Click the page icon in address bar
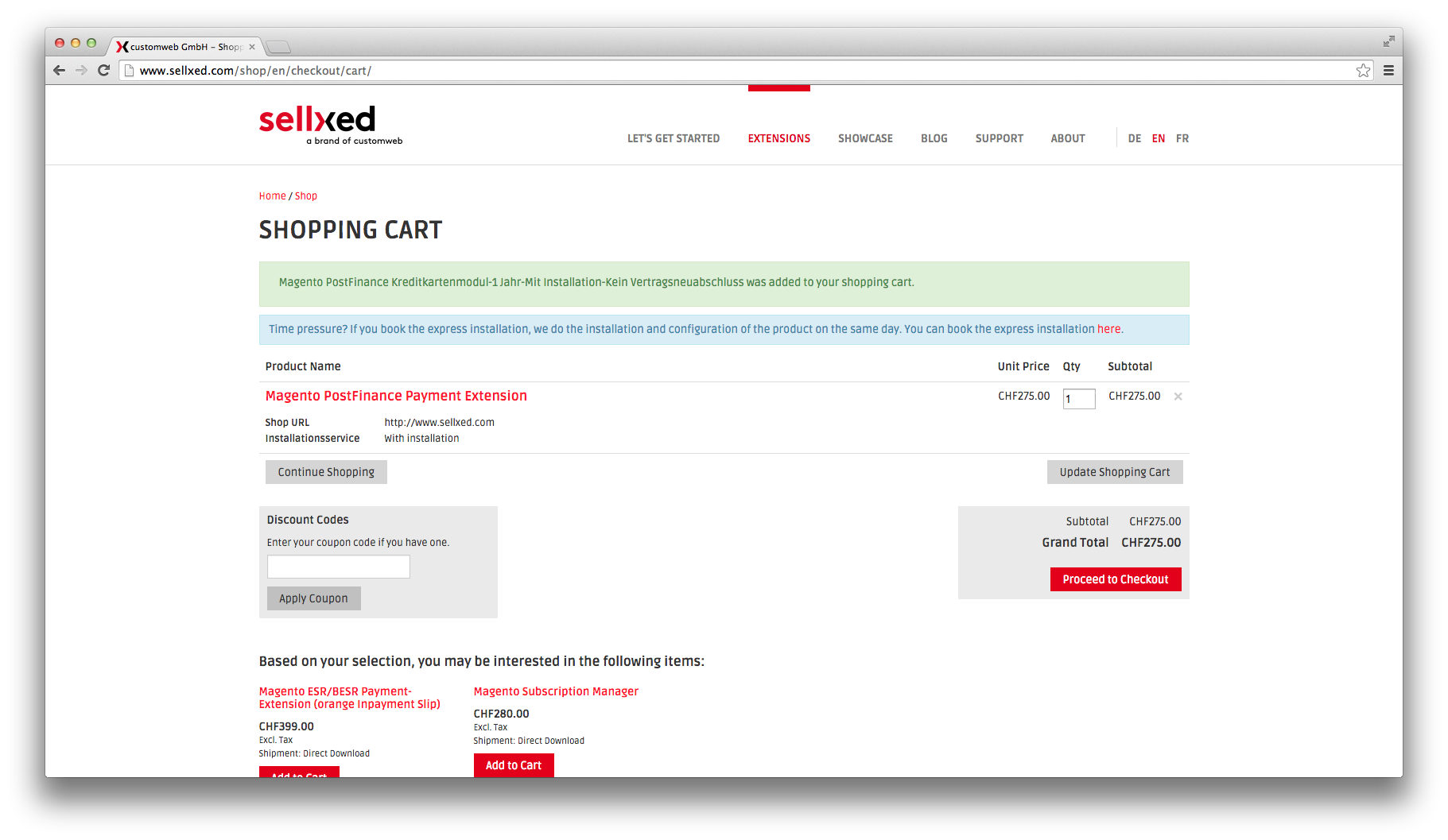Screen dimensions: 1448x840 pyautogui.click(x=129, y=71)
